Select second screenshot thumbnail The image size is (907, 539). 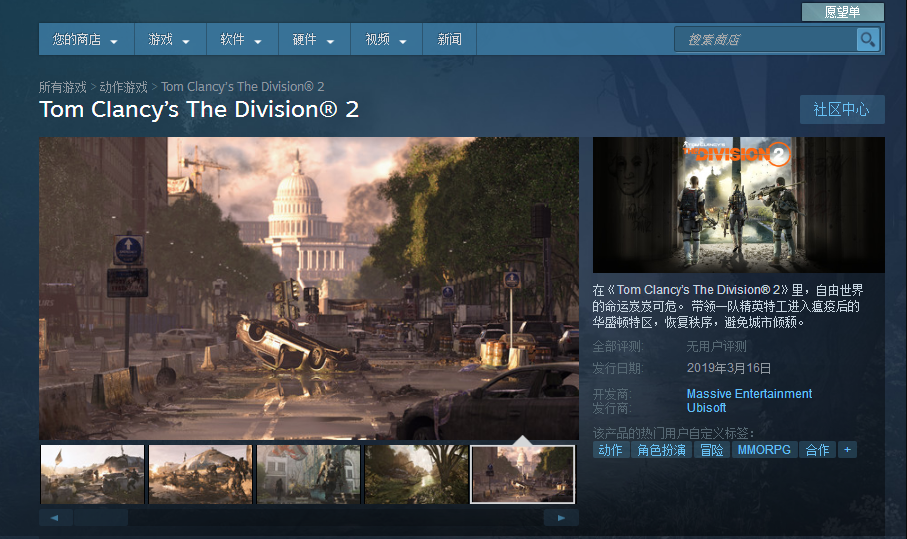tap(200, 474)
